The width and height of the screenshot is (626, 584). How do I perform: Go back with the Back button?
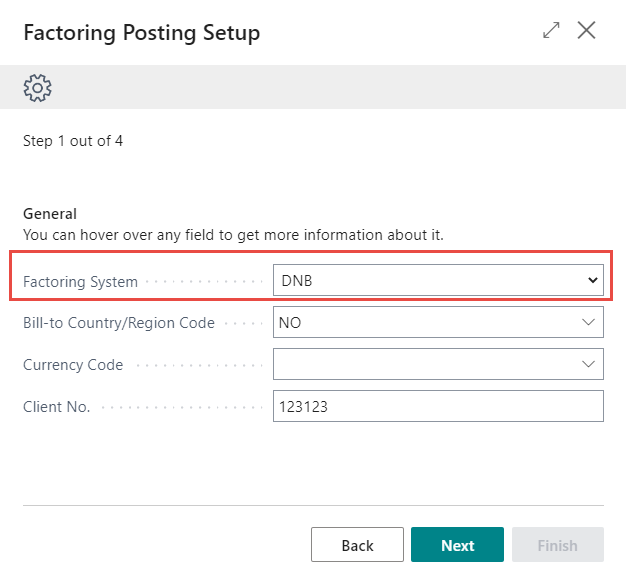(x=357, y=545)
